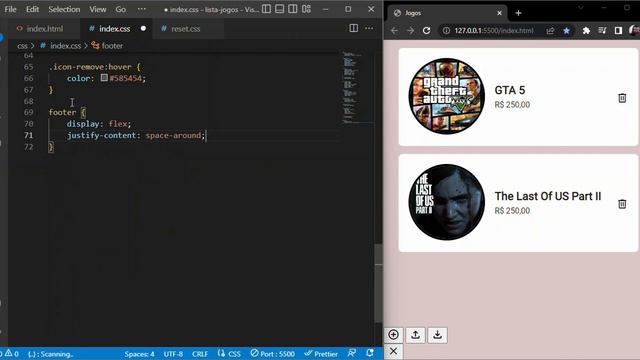Toggle primary side bar layout icon
Image resolution: width=640 pixels, height=360 pixels.
coord(266,9)
